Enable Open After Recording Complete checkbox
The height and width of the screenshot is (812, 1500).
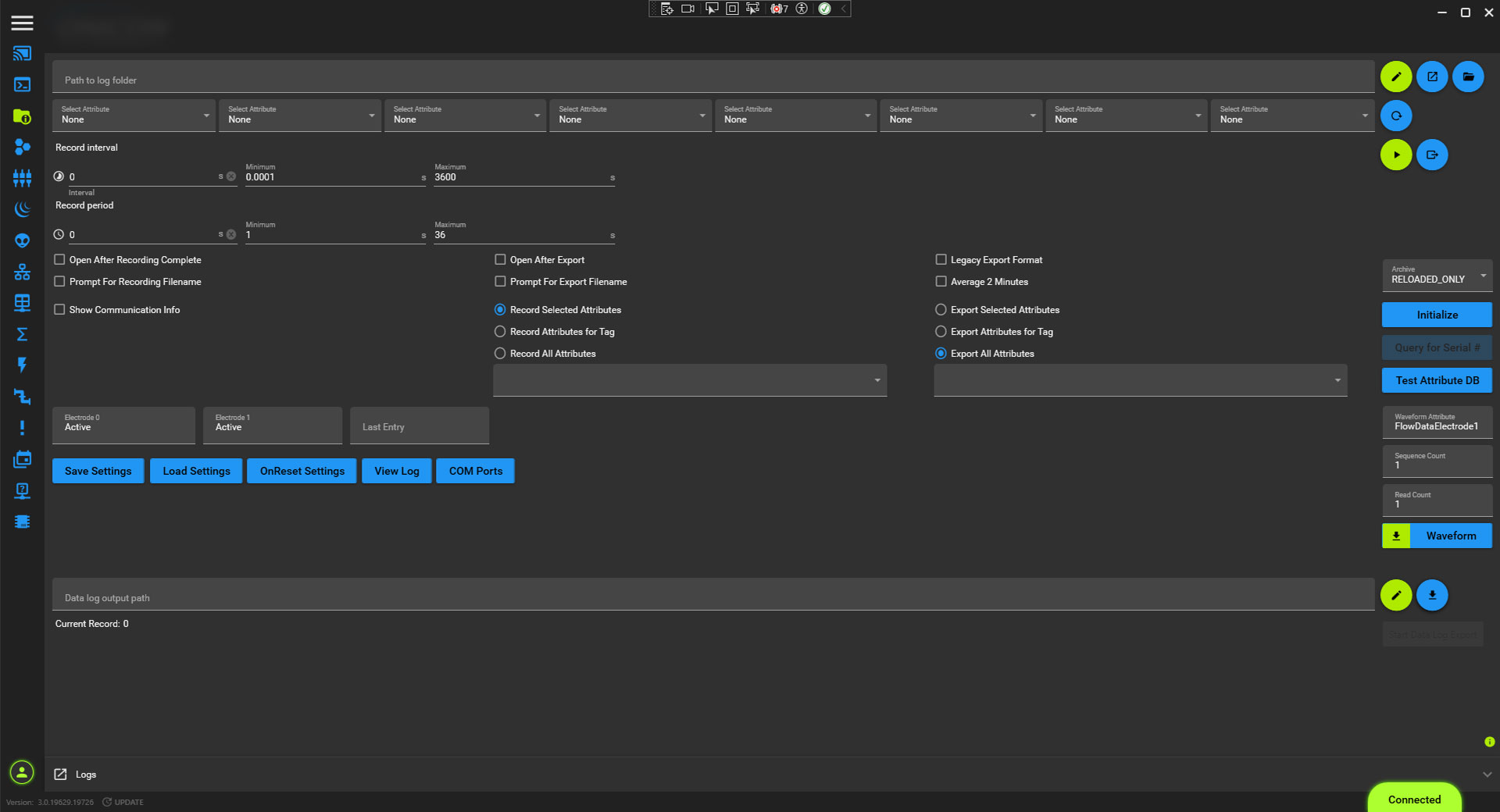[59, 259]
